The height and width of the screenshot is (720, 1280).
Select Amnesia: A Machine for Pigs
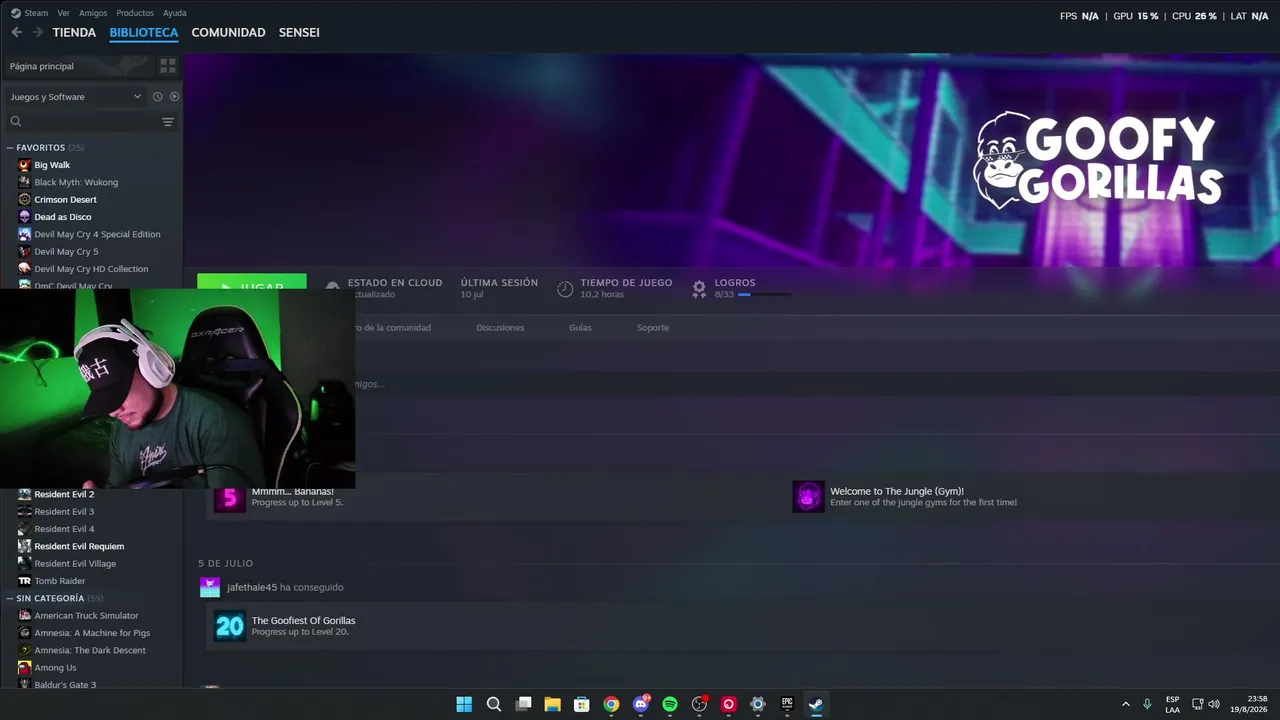click(x=92, y=633)
